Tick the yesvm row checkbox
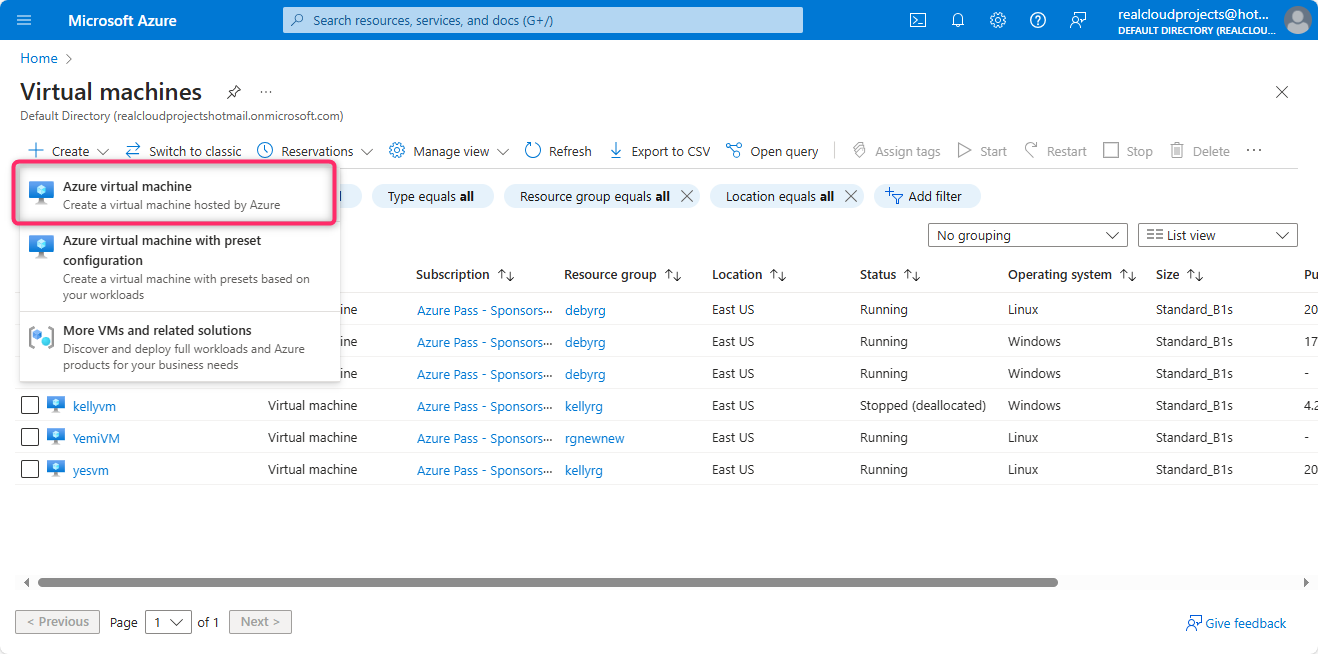This screenshot has width=1318, height=654. point(30,470)
